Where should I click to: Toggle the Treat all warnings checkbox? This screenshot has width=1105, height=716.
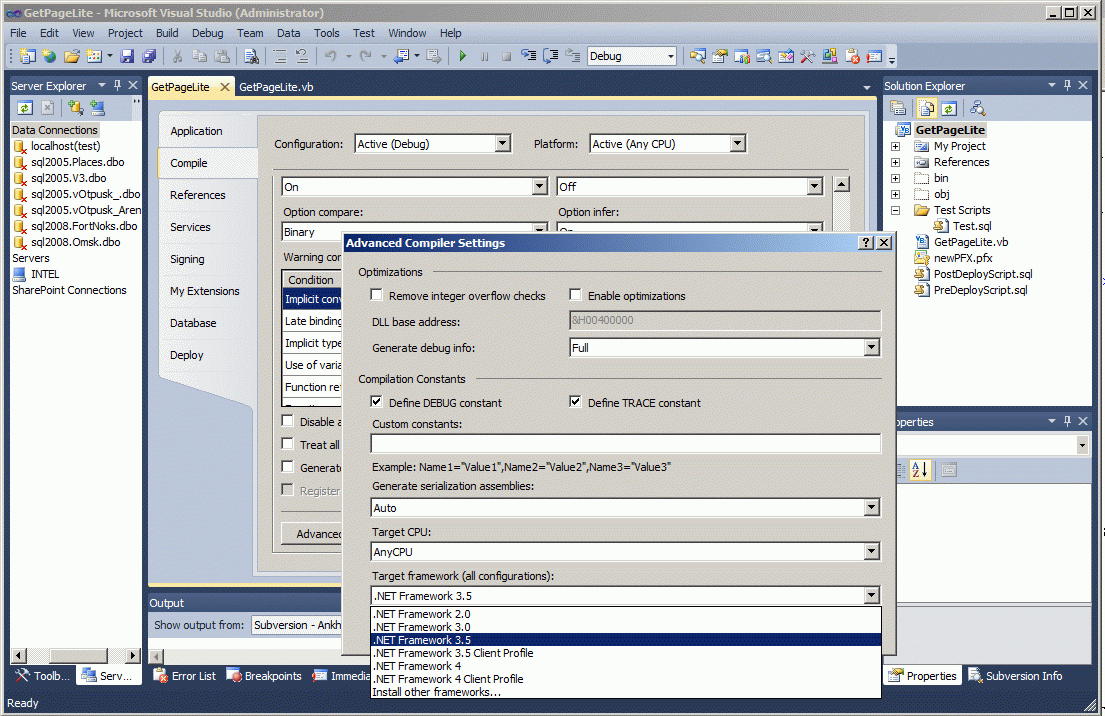(x=288, y=444)
